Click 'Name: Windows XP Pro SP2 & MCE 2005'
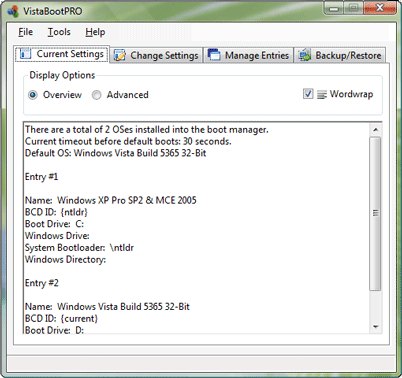 [111, 200]
